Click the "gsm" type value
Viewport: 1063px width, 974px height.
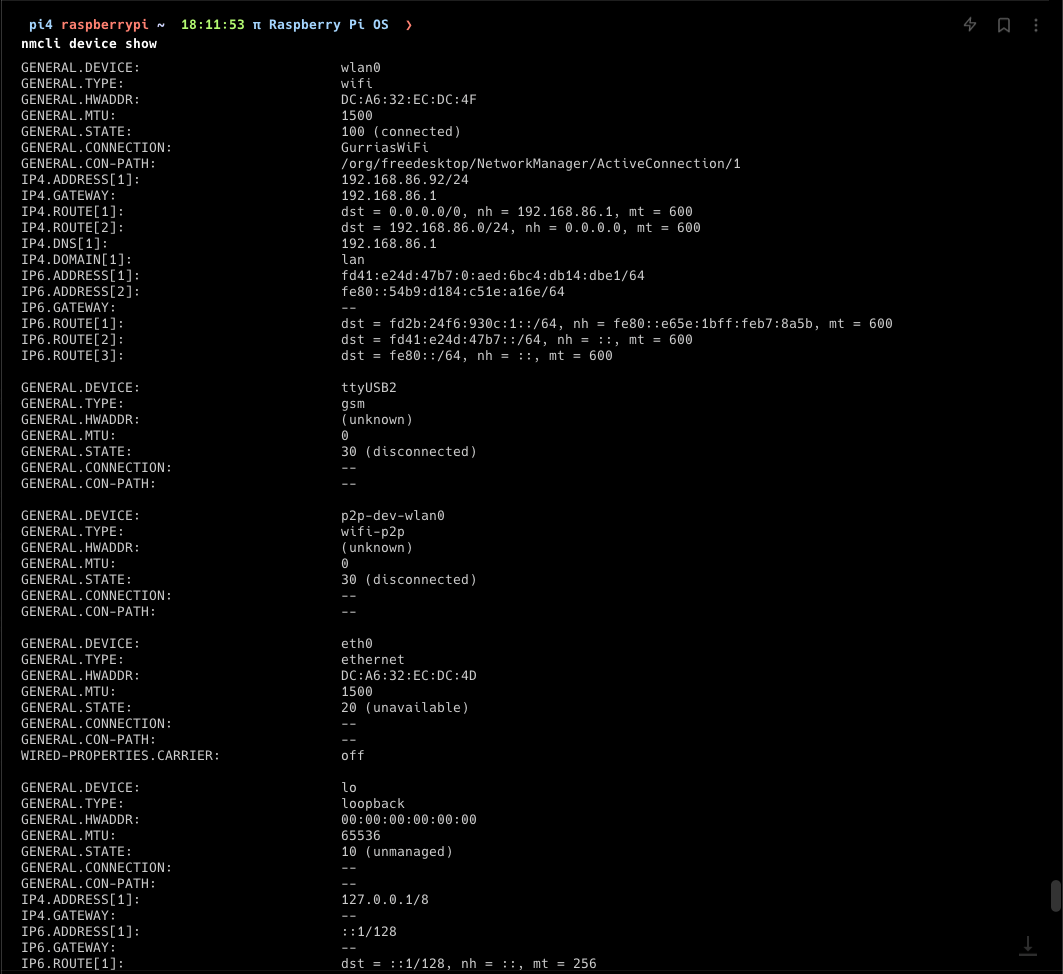(353, 404)
